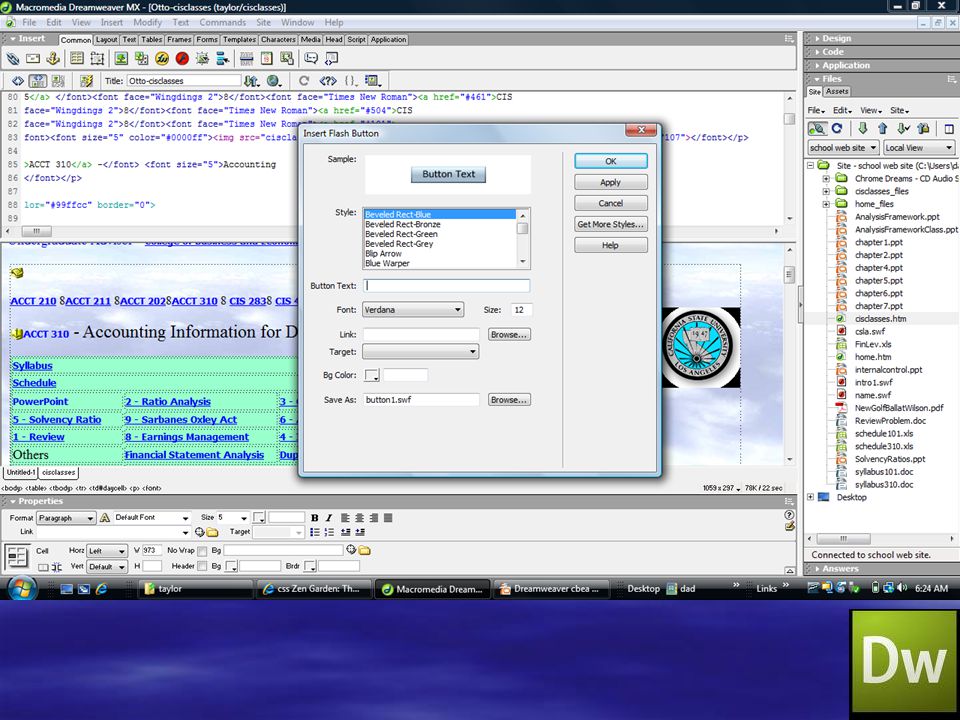Viewport: 960px width, 720px height.
Task: Open the Commands menu
Action: click(222, 23)
